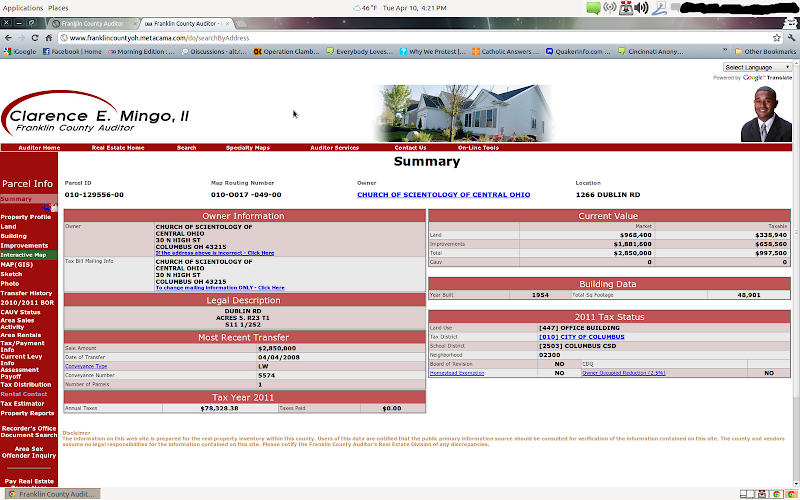Viewport: 800px width, 500px height.
Task: Click the Transmission download tray icon
Action: coord(626,8)
